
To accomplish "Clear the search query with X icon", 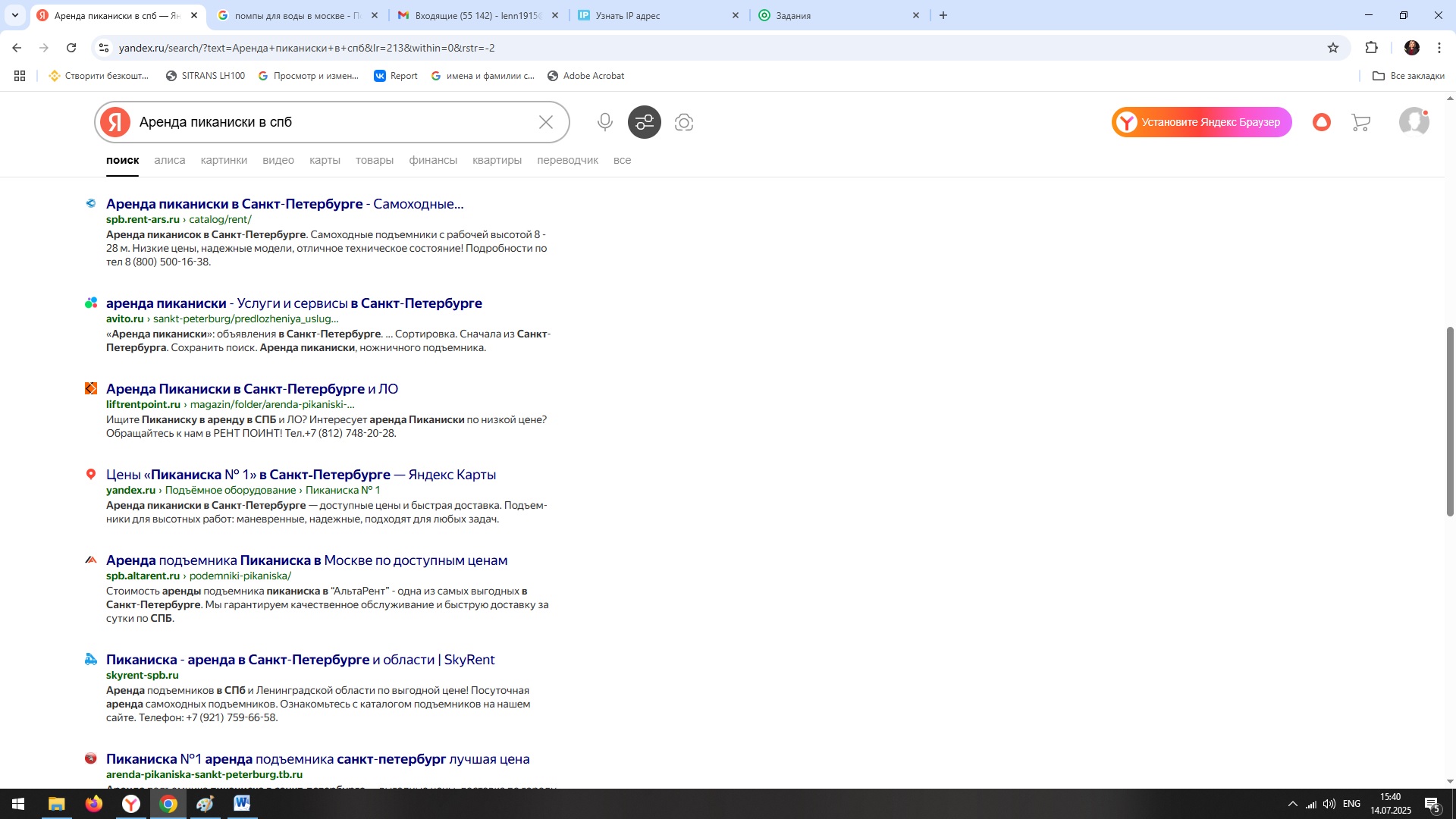I will click(x=546, y=122).
